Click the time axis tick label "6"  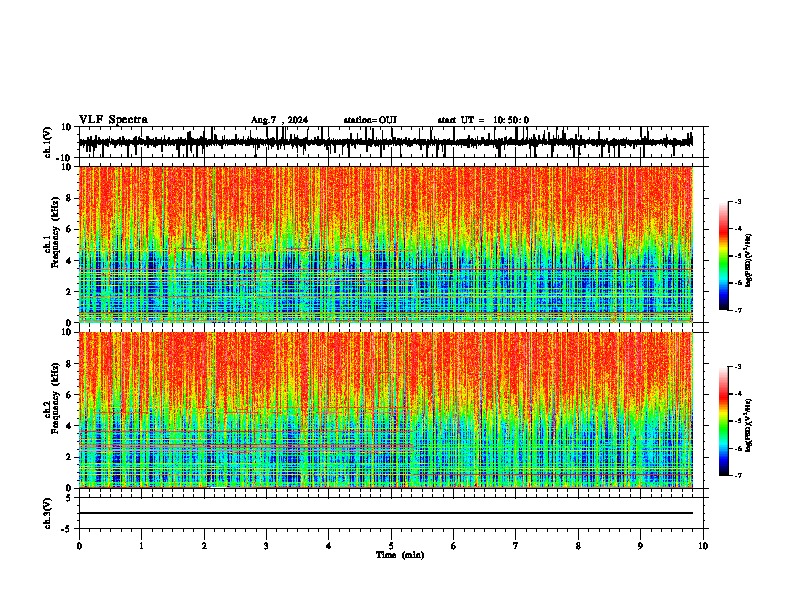tap(454, 546)
